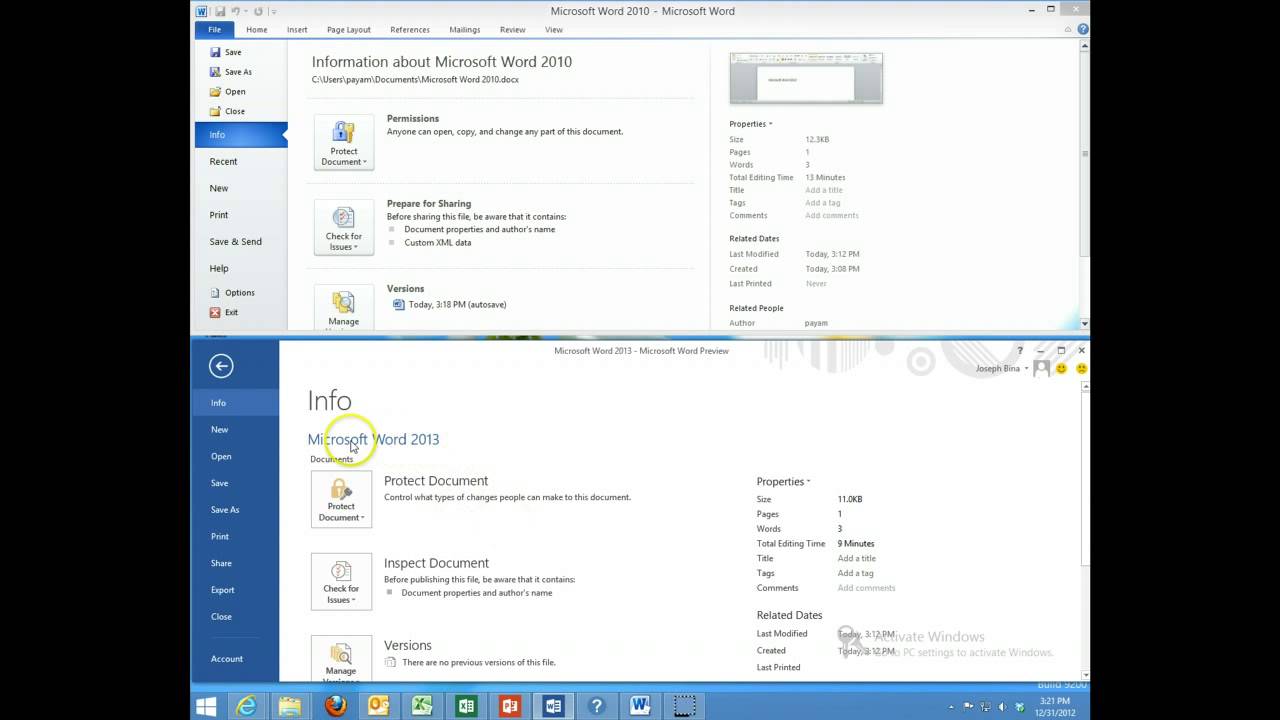Screen dimensions: 1280x720
Task: Select Share in Word 2013 backstage menu
Action: (x=235, y=563)
